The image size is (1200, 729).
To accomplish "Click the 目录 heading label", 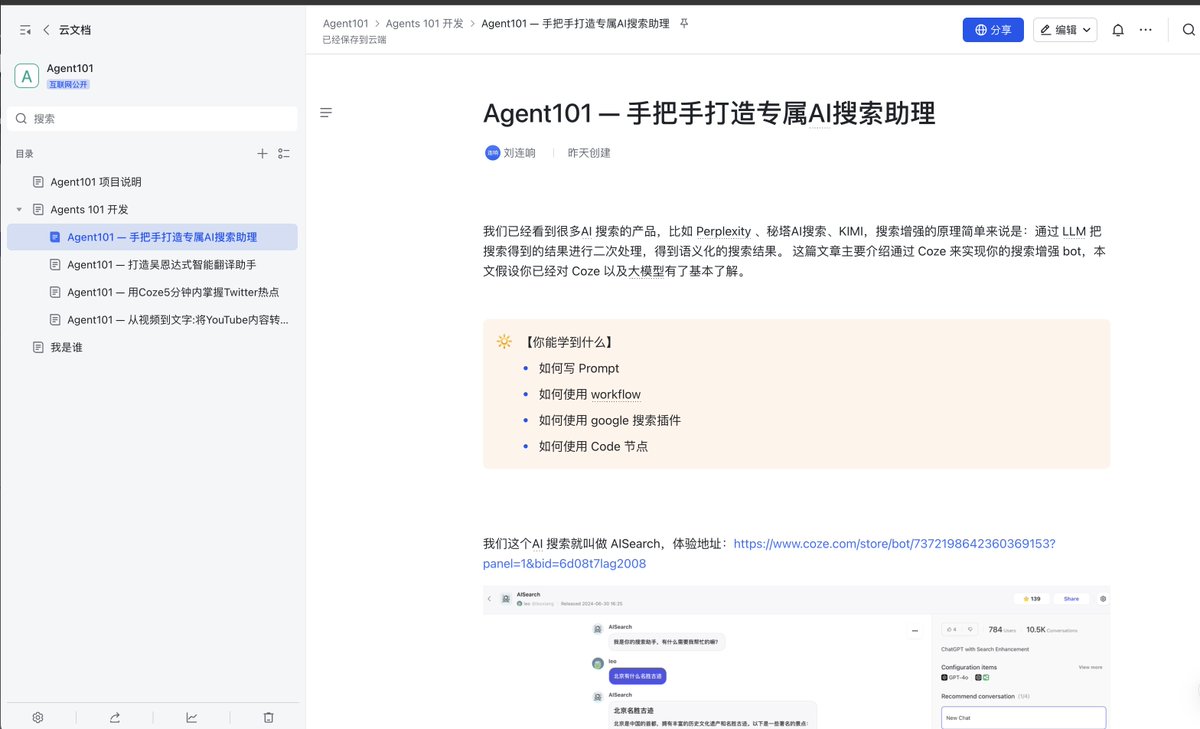I will 24,153.
